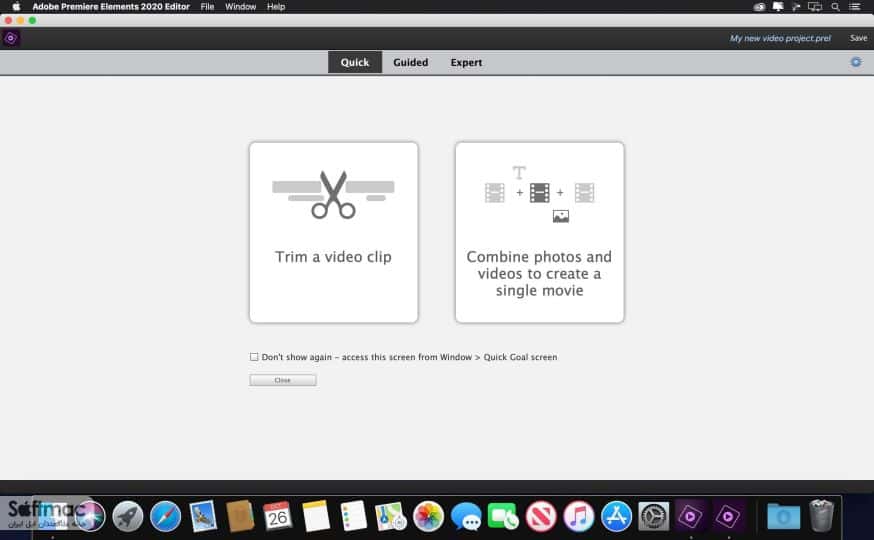Viewport: 874px width, 540px height.
Task: Choose Combine photos and videos card
Action: [540, 232]
